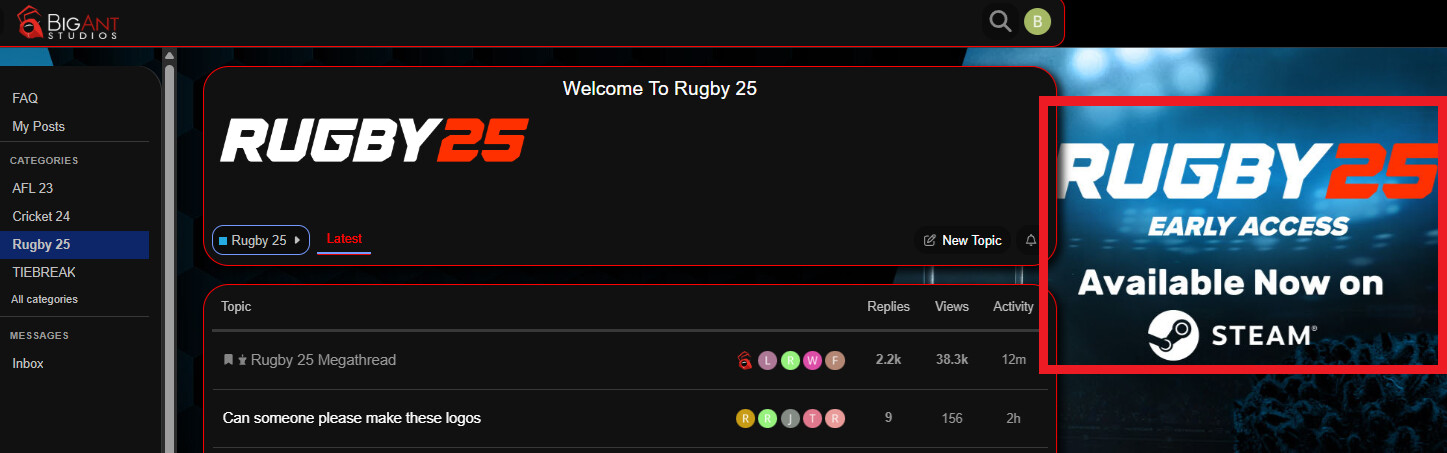Screen dimensions: 1447x453
Task: Click the Rugby 25 Early Access Steam banner
Action: pos(1243,235)
